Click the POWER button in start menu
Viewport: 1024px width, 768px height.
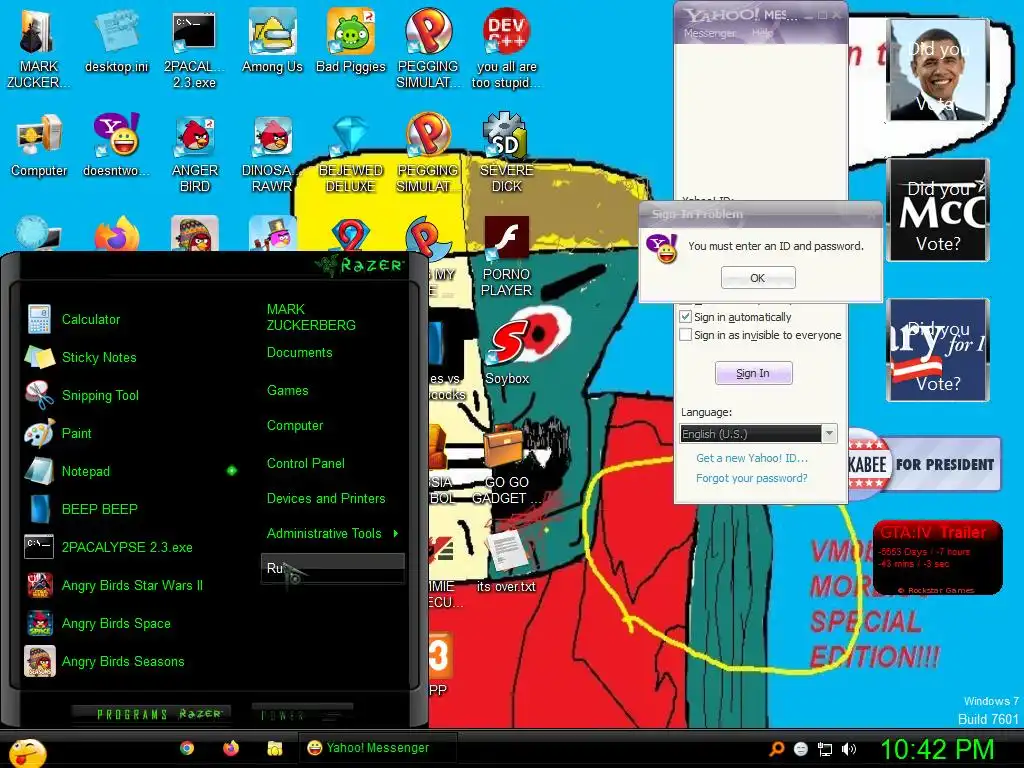point(302,714)
